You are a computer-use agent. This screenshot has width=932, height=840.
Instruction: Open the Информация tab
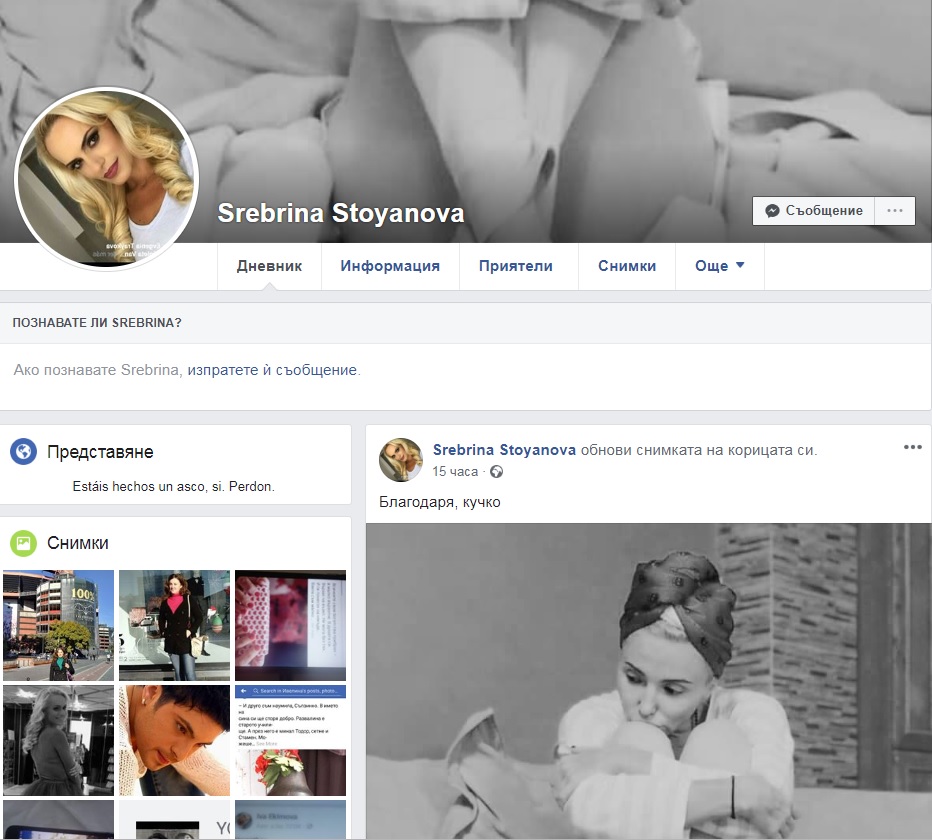coord(390,266)
